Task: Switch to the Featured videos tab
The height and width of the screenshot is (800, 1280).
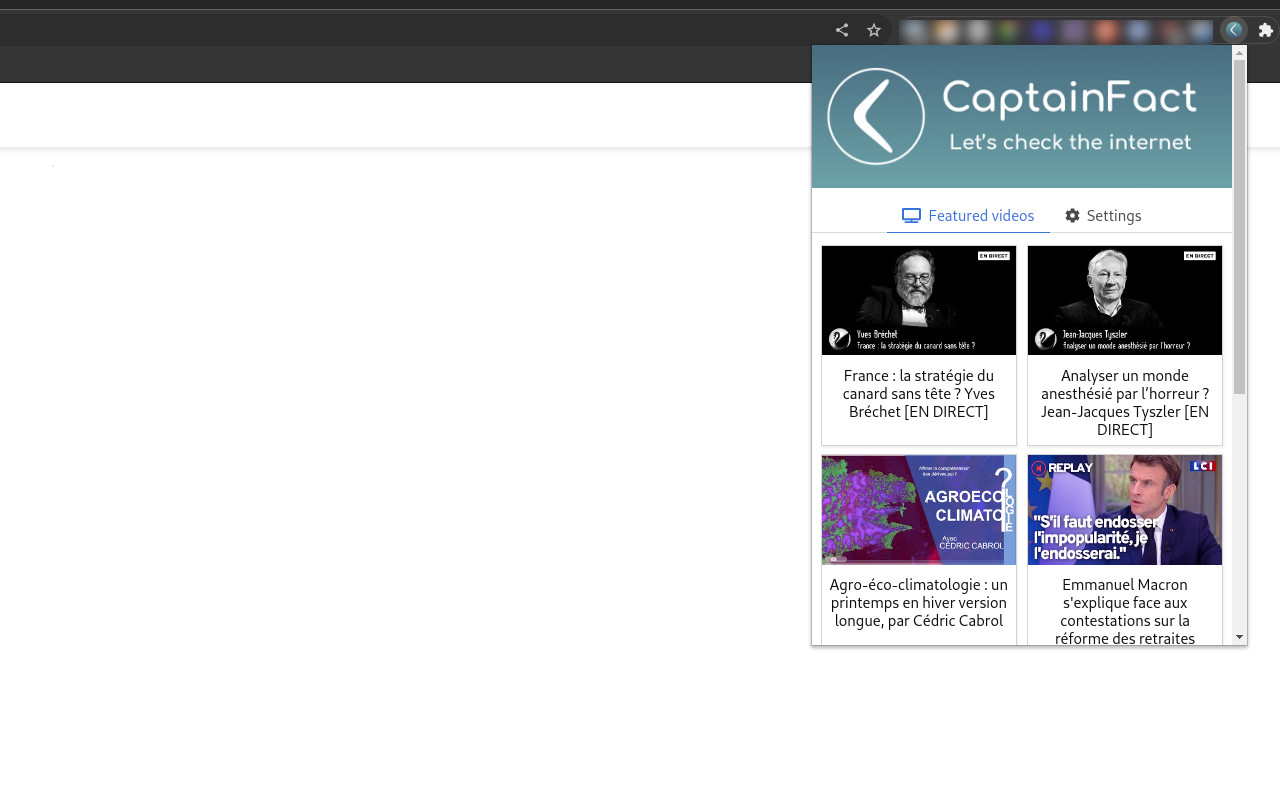Action: point(968,216)
